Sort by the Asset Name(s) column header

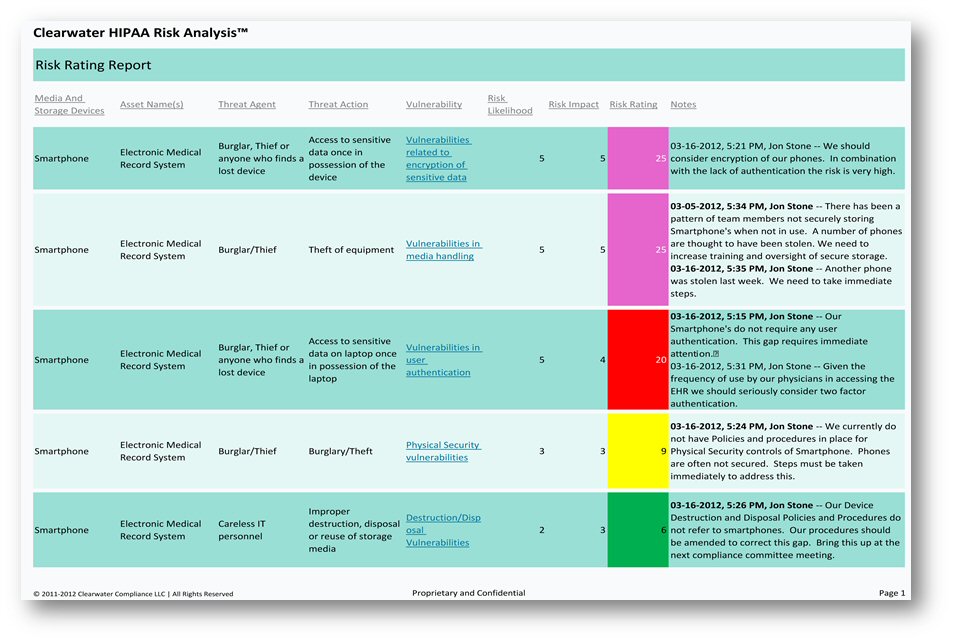point(154,103)
